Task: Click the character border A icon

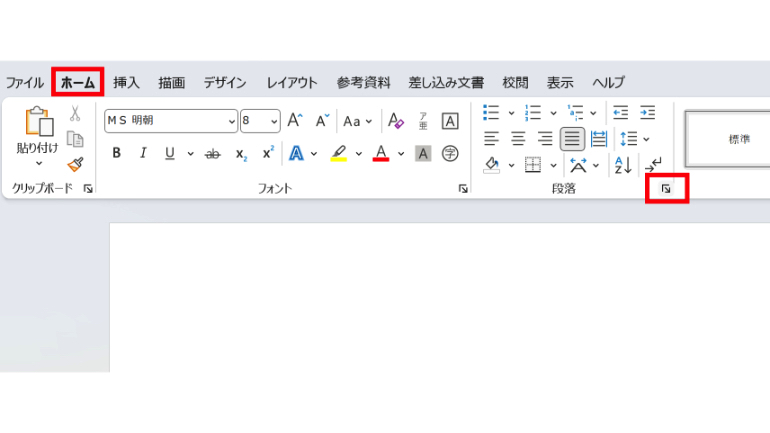Action: [450, 121]
